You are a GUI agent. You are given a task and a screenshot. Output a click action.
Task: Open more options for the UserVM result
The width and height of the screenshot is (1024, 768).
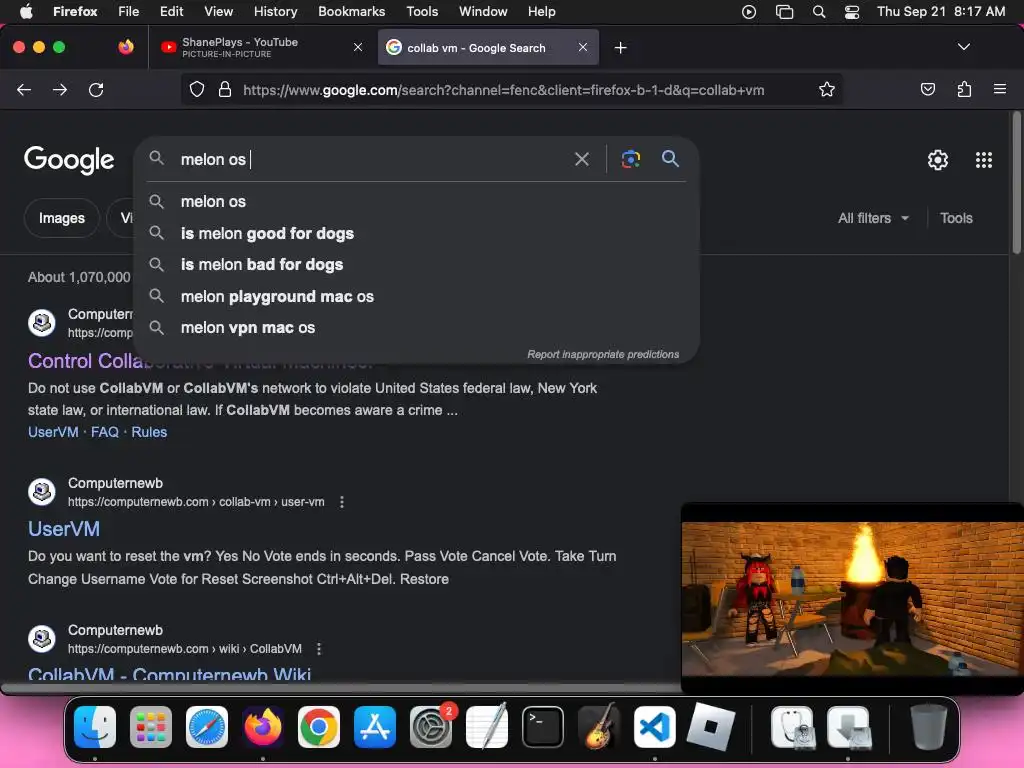(x=342, y=502)
